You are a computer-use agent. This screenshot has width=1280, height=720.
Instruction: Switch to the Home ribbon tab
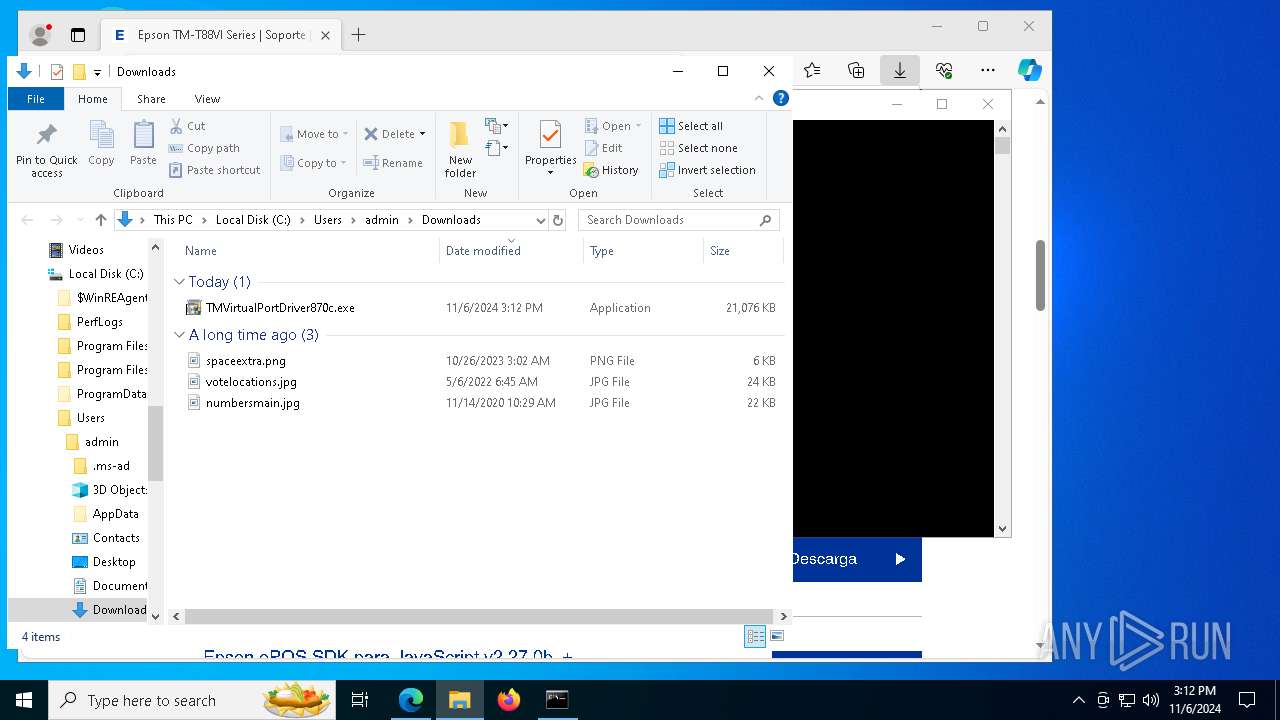[x=93, y=99]
